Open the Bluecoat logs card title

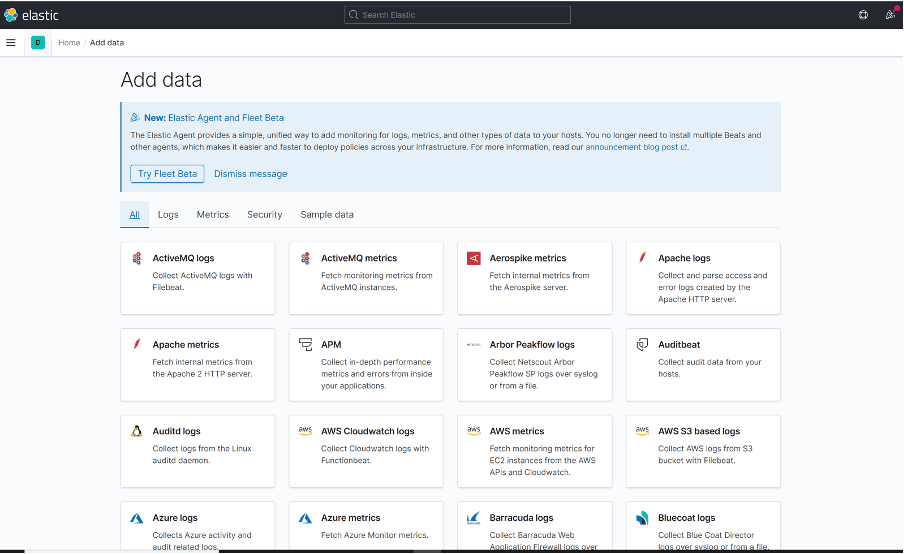point(687,518)
